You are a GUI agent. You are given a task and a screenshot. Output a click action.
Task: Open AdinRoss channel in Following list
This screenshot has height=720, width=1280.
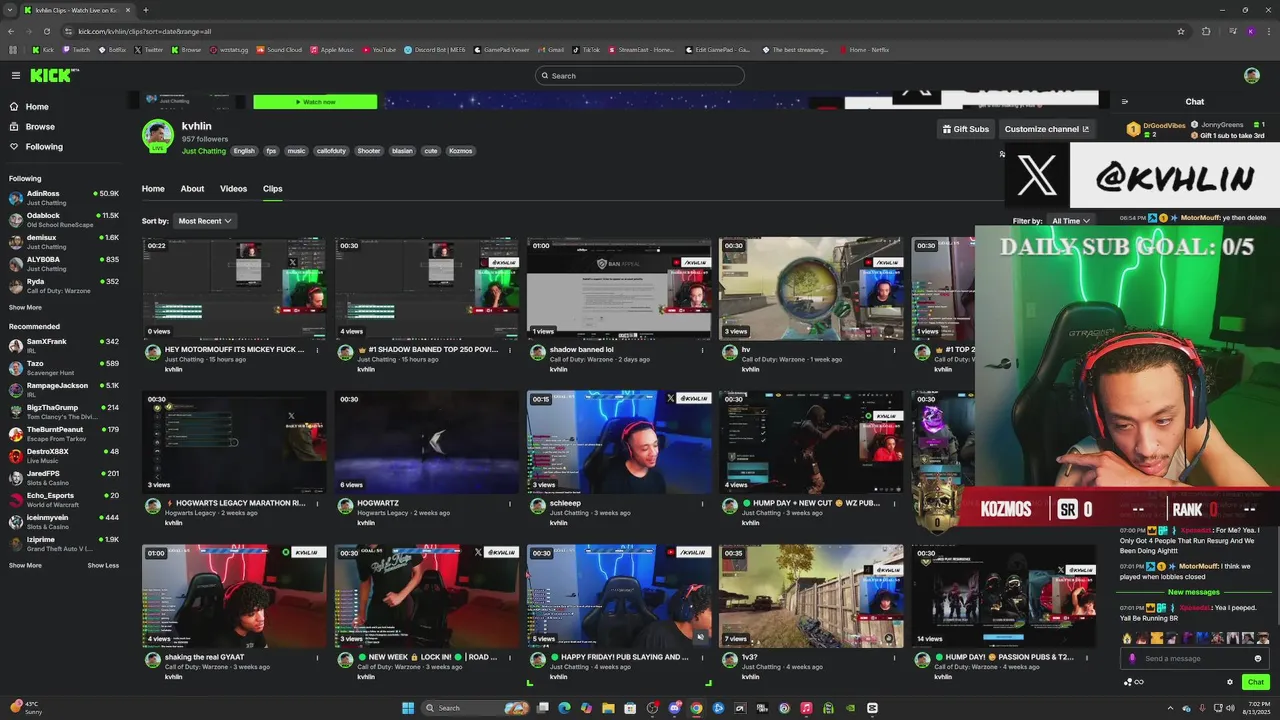tap(64, 197)
